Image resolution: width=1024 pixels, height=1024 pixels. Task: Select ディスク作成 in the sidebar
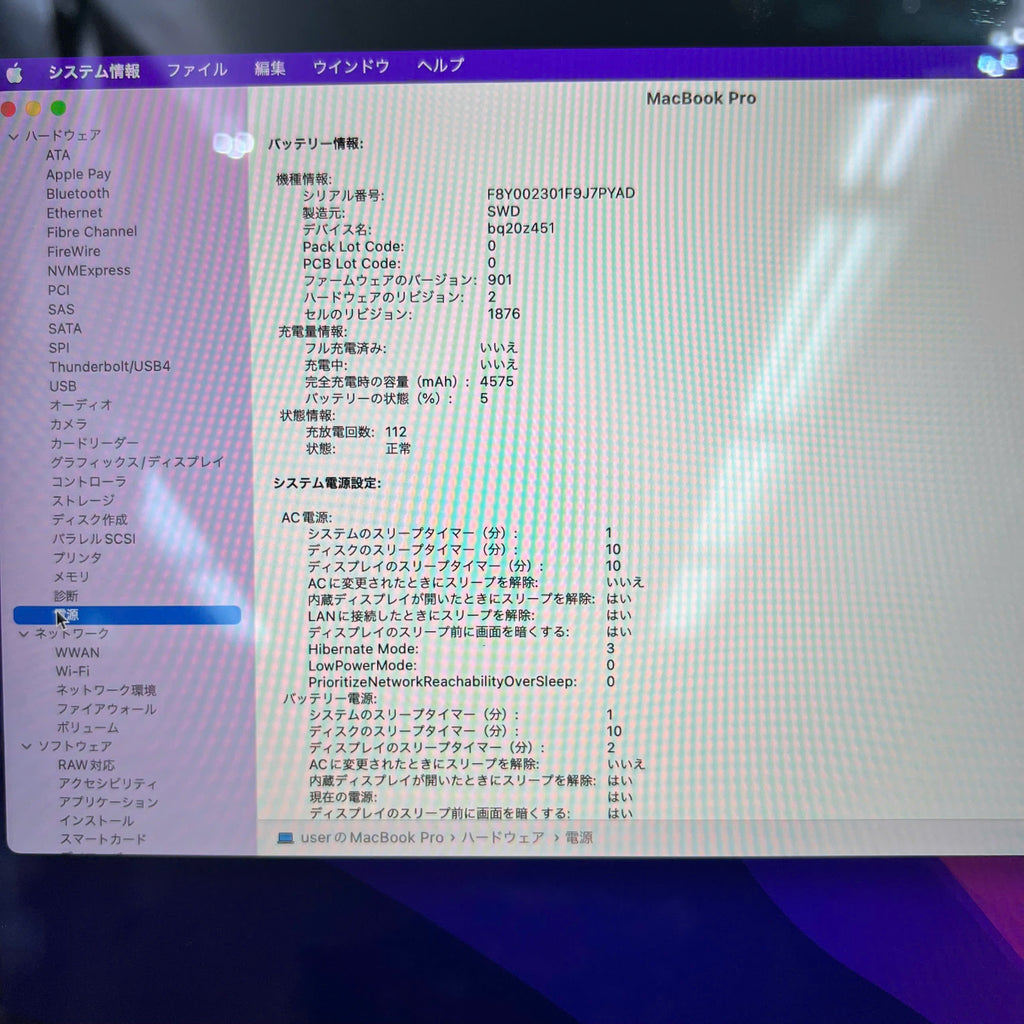[x=89, y=520]
